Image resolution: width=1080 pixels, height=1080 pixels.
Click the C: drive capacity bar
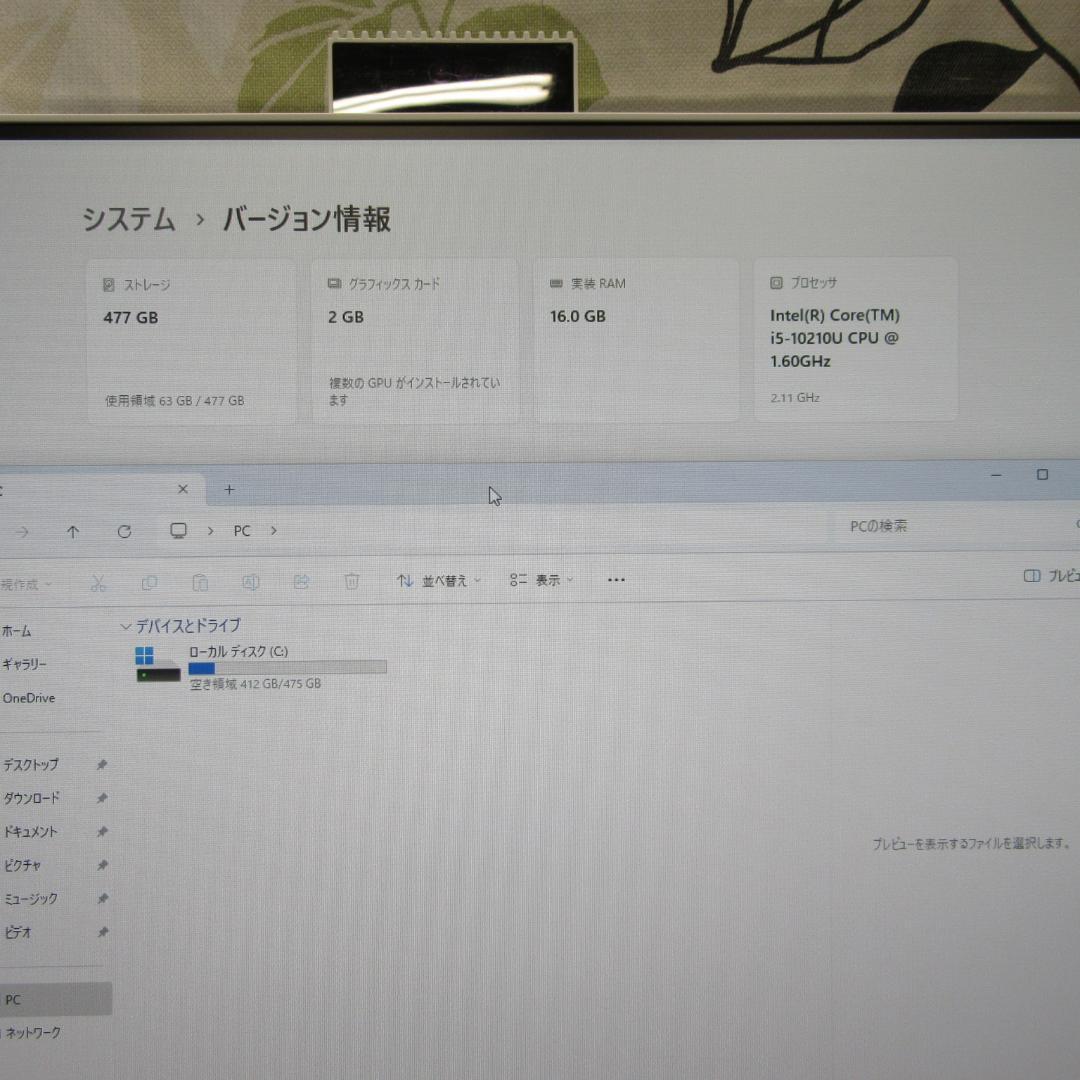(288, 667)
